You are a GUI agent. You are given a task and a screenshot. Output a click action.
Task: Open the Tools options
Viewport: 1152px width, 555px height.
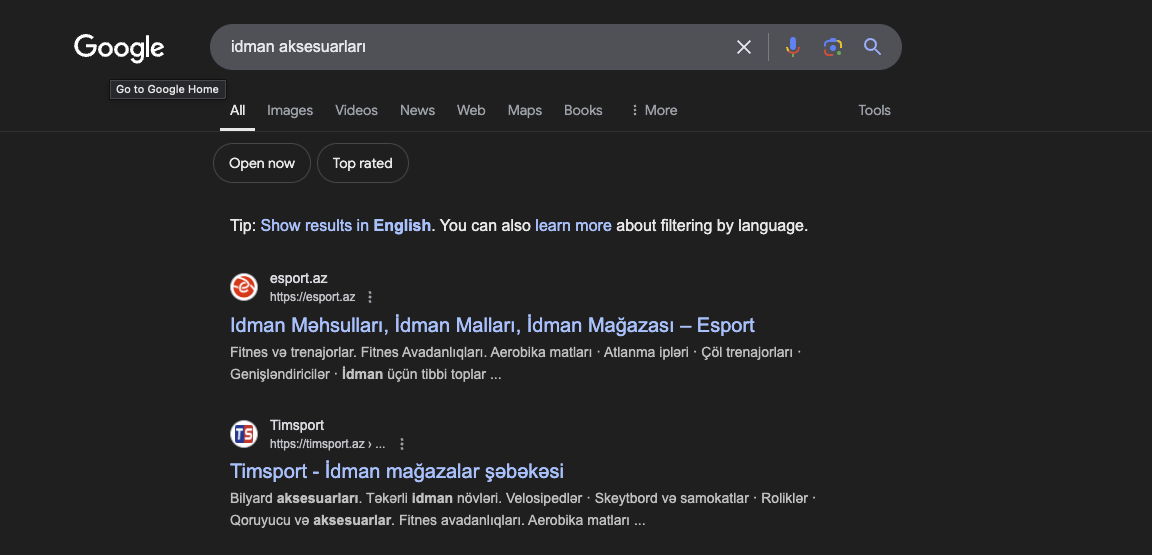coord(874,110)
